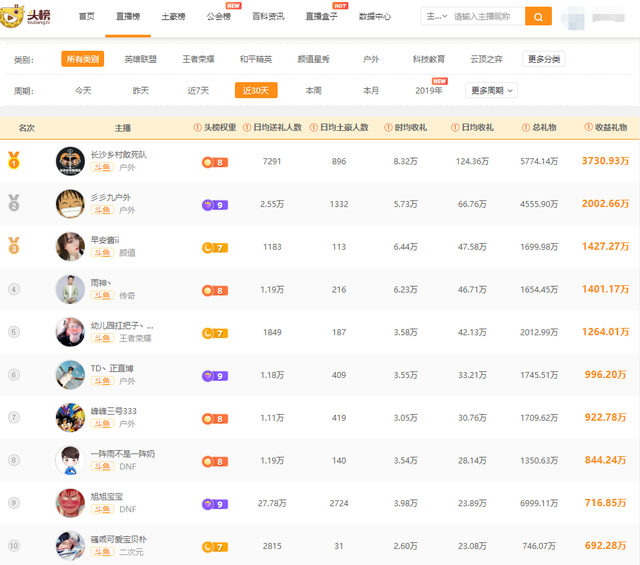Open the 数据中心 menu item
This screenshot has width=640, height=565.
click(374, 17)
